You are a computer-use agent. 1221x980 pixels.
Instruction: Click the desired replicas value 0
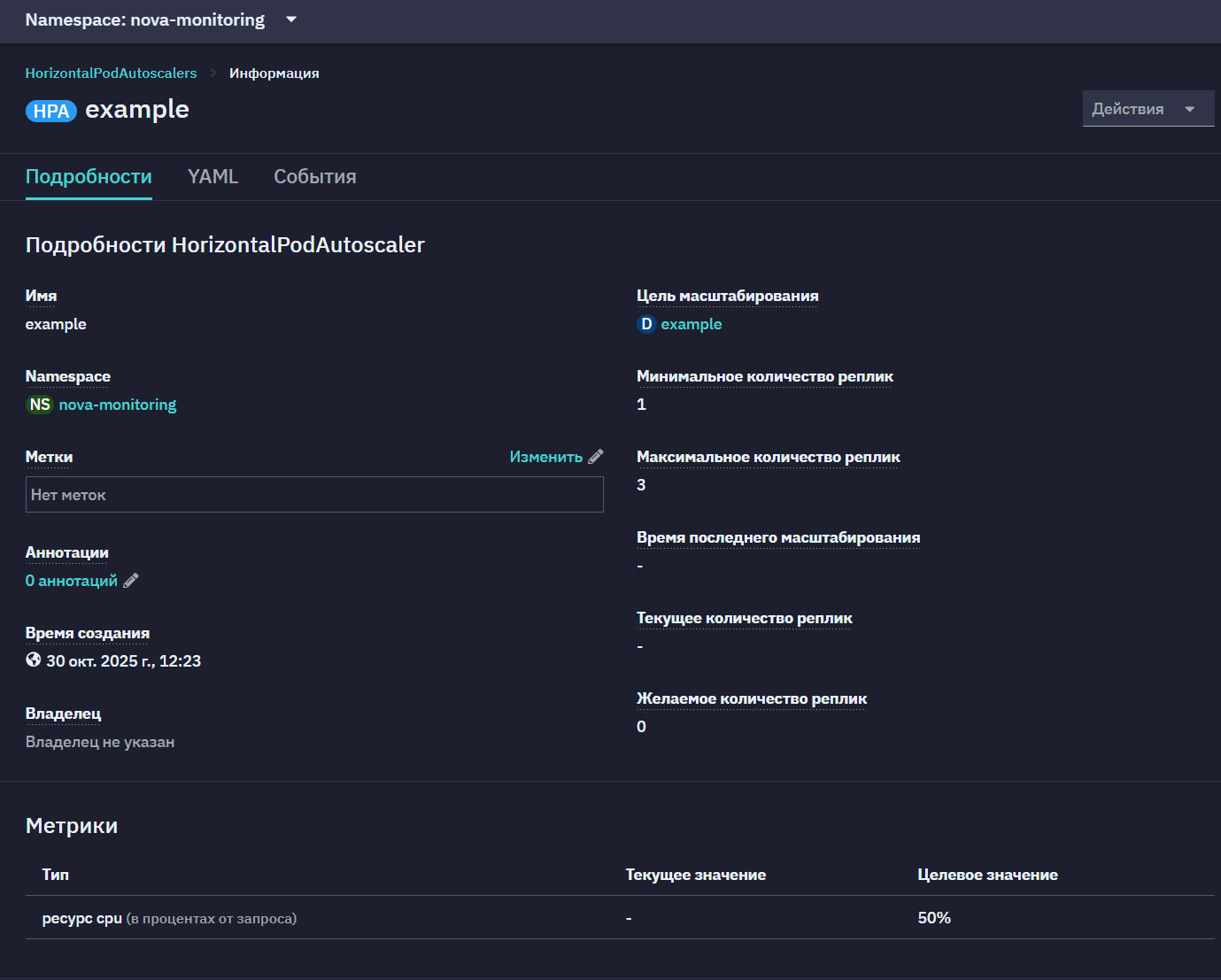click(642, 727)
